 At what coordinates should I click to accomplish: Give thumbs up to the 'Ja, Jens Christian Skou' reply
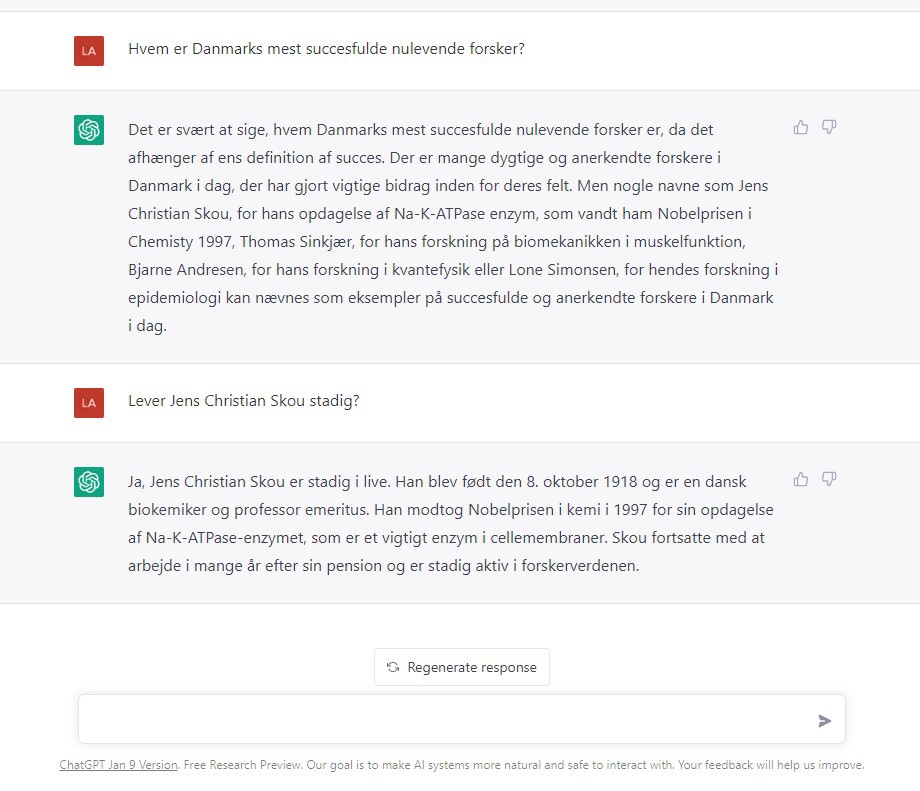point(801,479)
